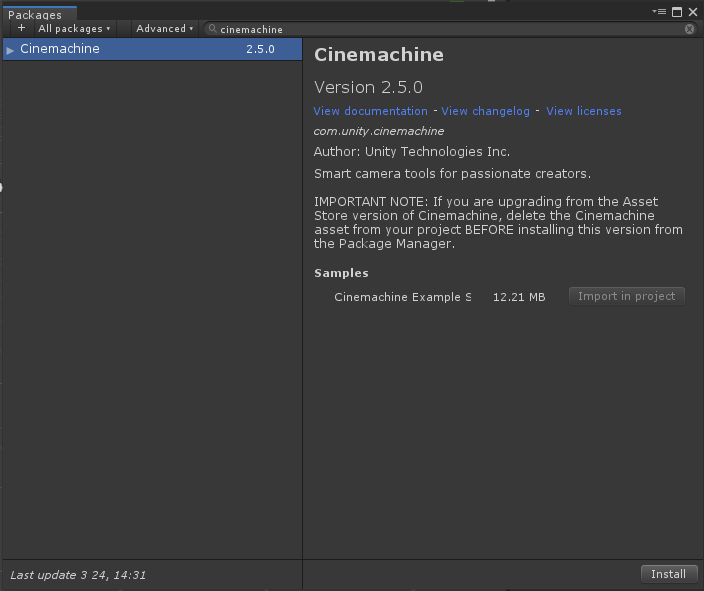
Task: Click the 12.21 MB sample size
Action: coord(519,297)
